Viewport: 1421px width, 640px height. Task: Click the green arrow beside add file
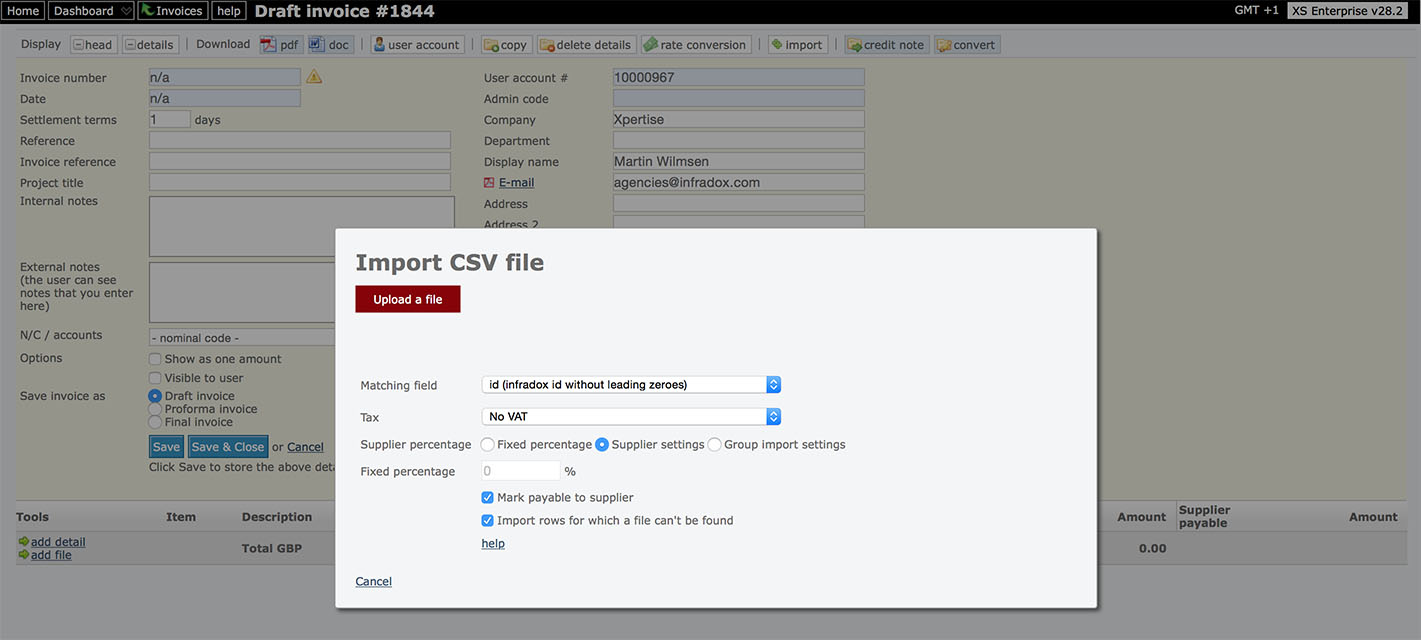(x=24, y=555)
